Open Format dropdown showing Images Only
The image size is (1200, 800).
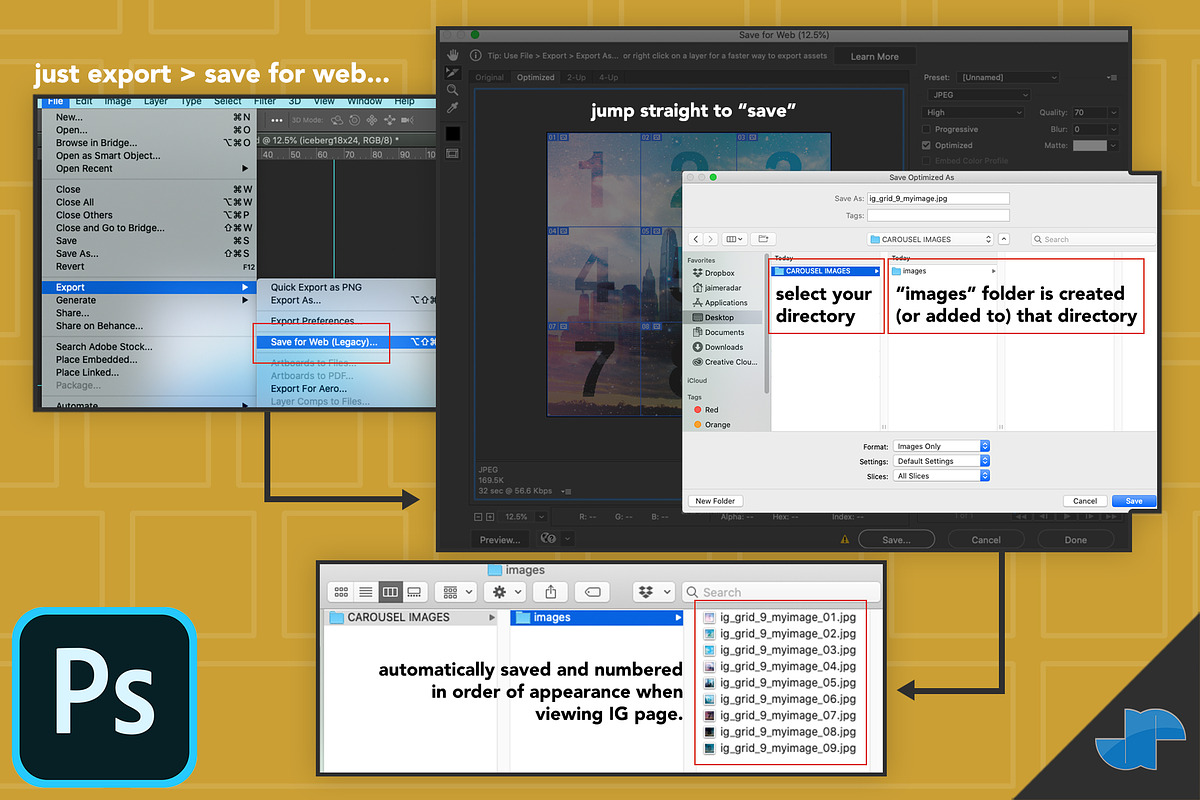point(941,446)
